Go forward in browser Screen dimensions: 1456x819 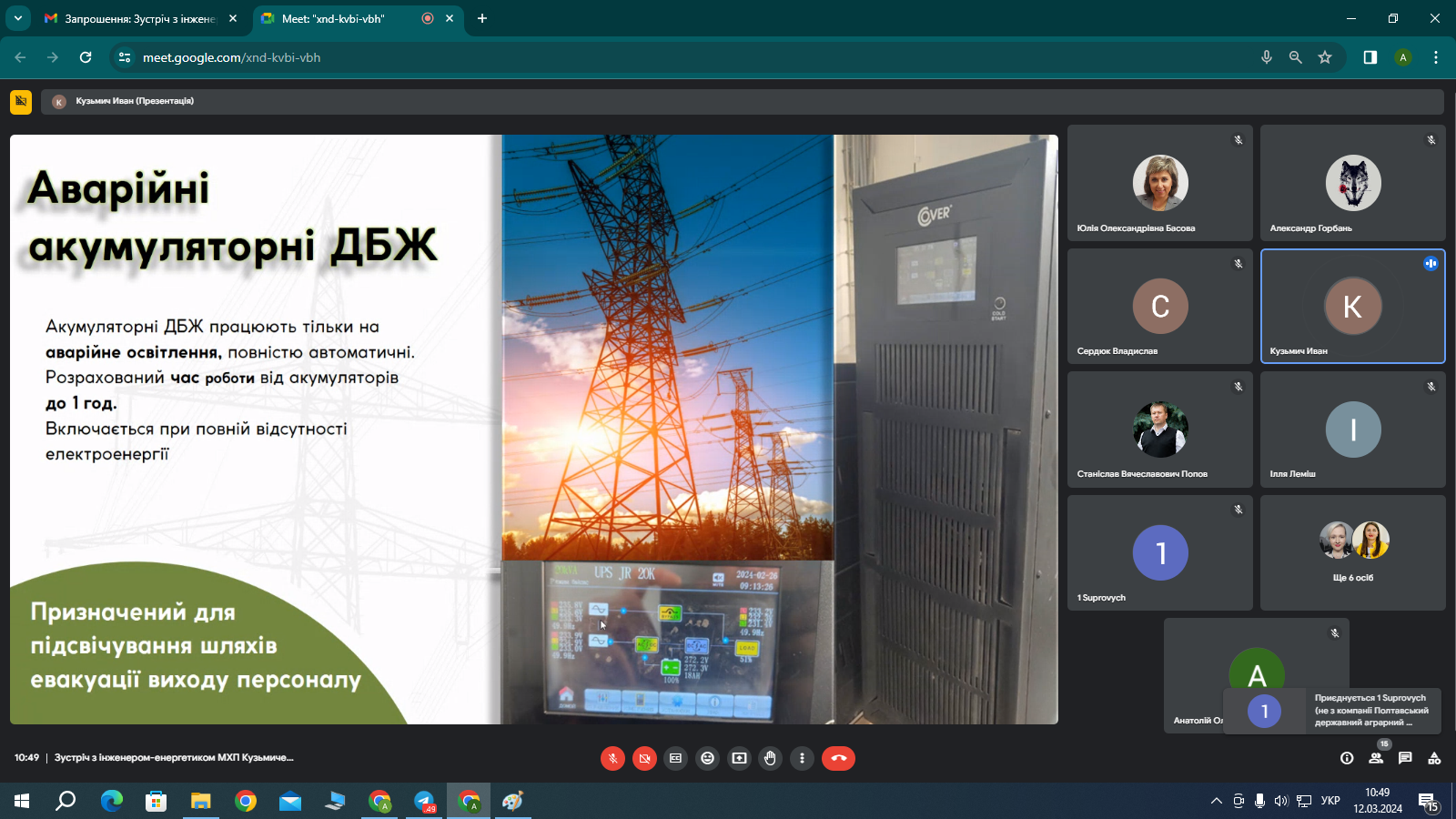point(53,57)
